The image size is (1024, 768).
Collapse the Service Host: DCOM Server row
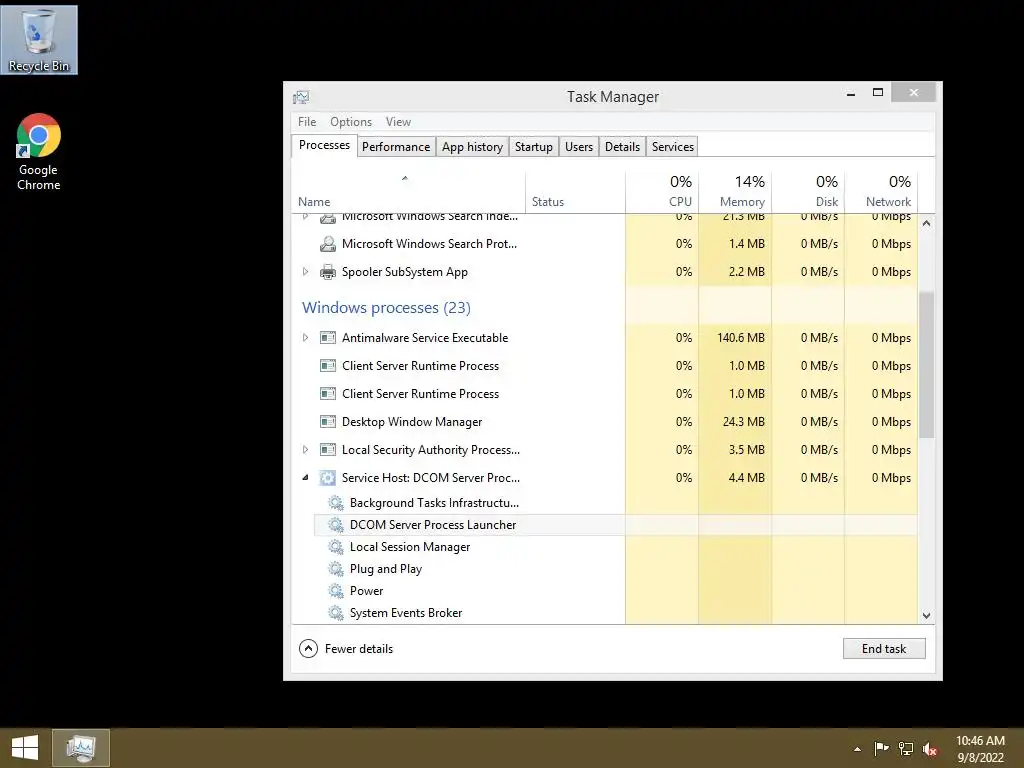pyautogui.click(x=305, y=478)
